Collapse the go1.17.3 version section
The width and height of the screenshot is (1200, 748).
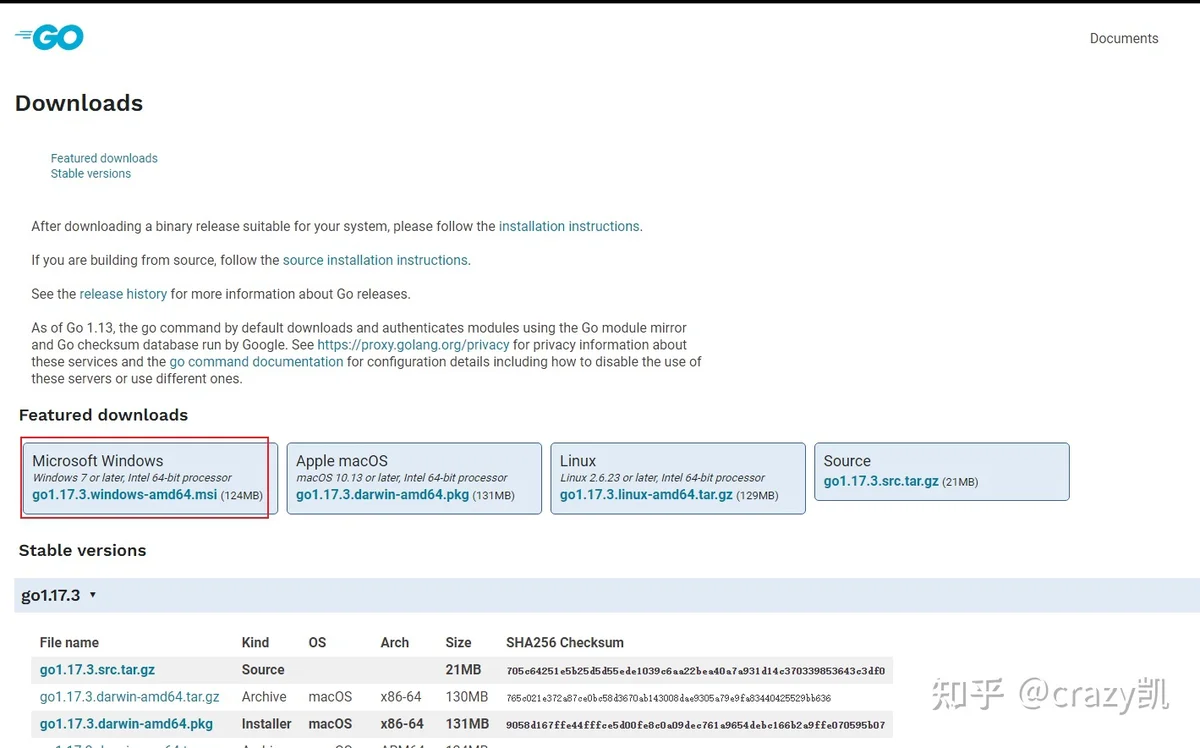coord(93,595)
